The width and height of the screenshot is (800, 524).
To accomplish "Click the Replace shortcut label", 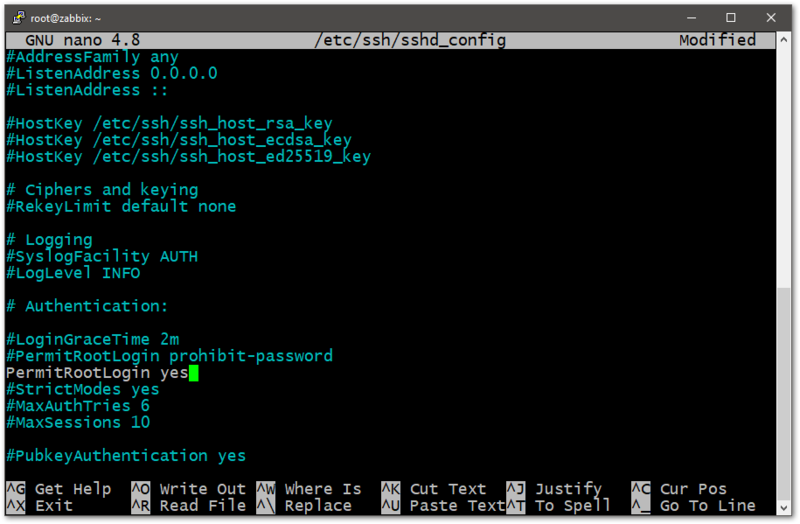I will pyautogui.click(x=317, y=506).
